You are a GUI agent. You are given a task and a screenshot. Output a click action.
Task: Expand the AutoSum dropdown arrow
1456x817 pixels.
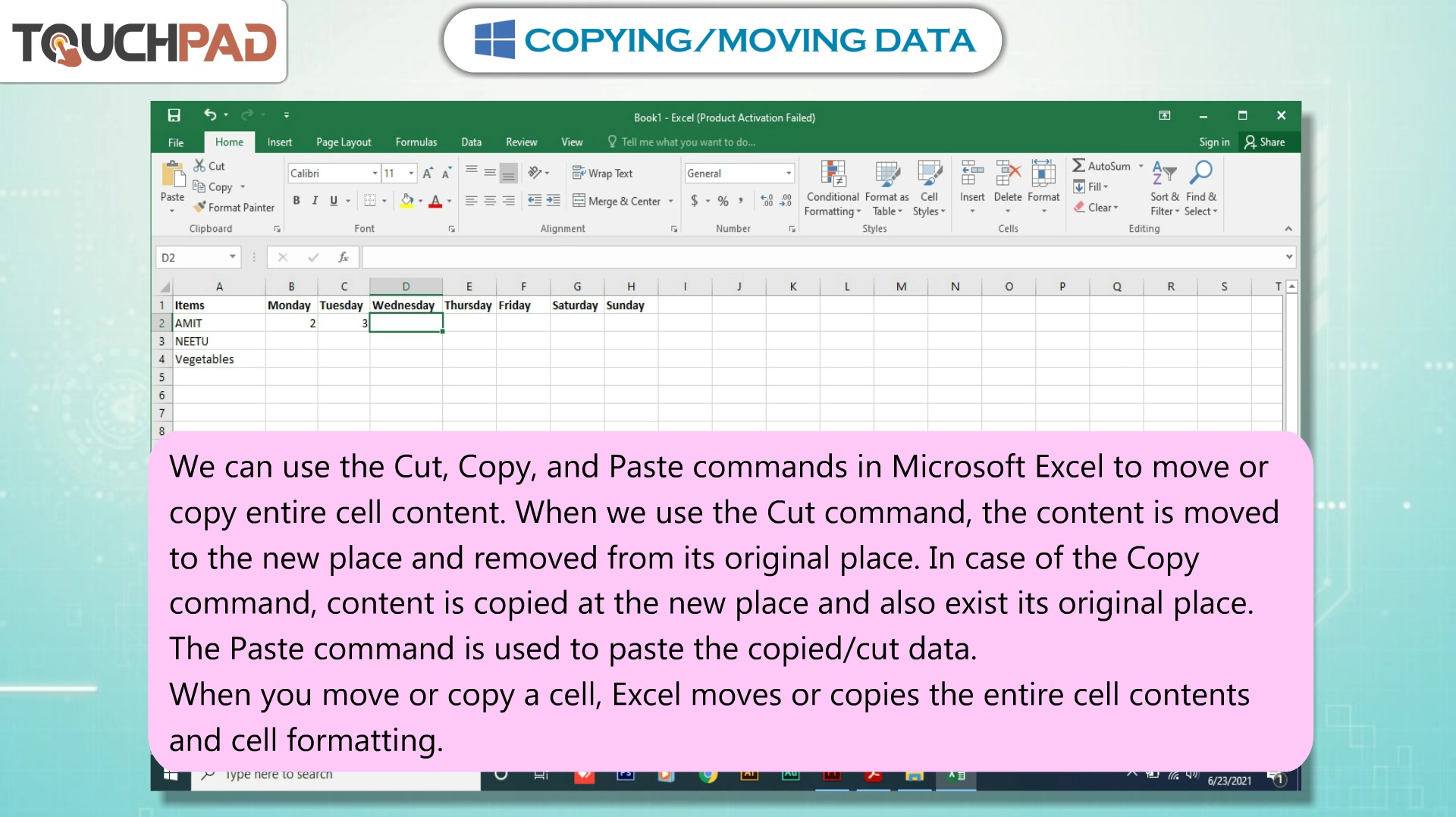coord(1141,166)
